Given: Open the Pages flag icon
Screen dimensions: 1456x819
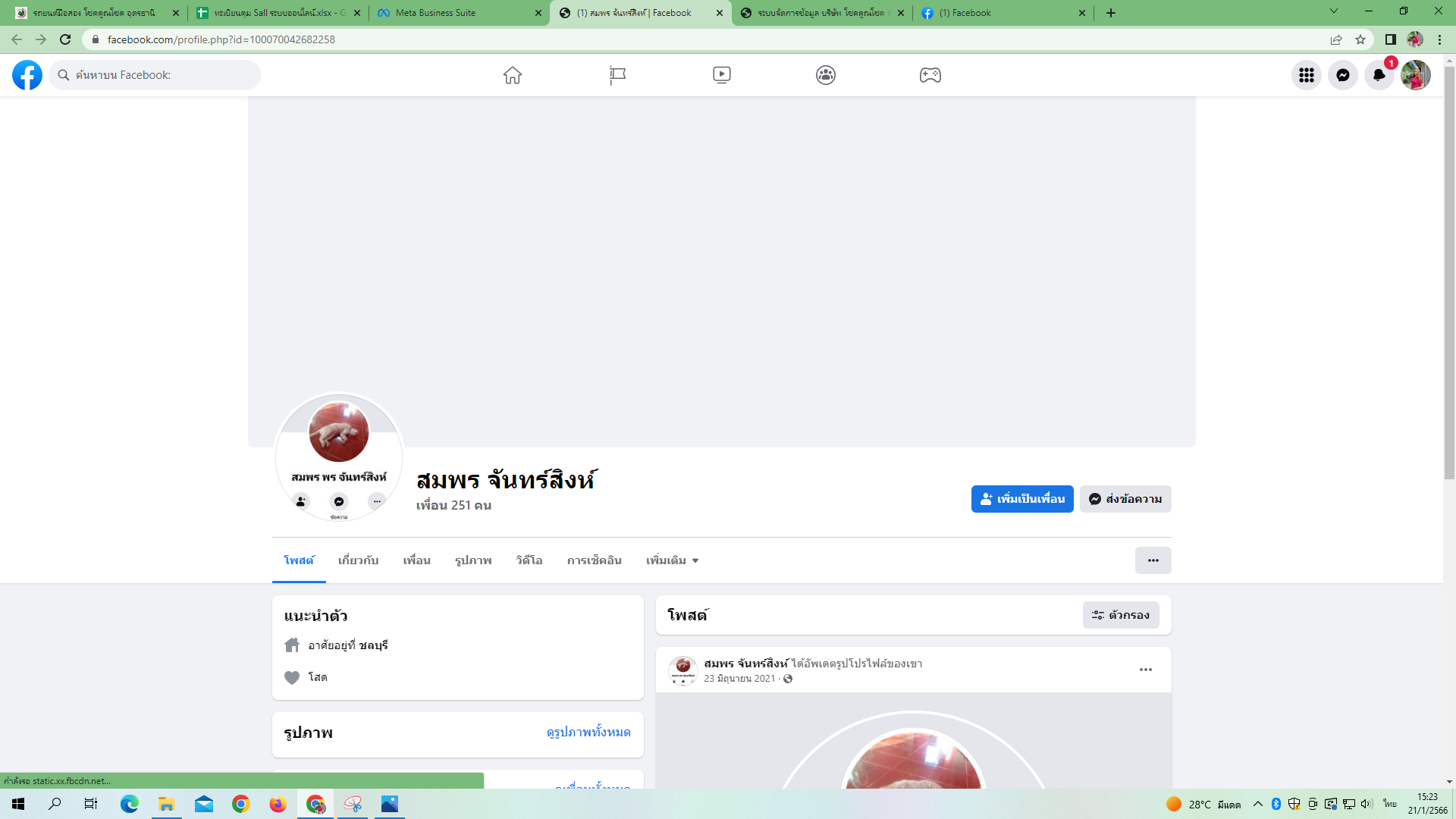Looking at the screenshot, I should pos(617,75).
